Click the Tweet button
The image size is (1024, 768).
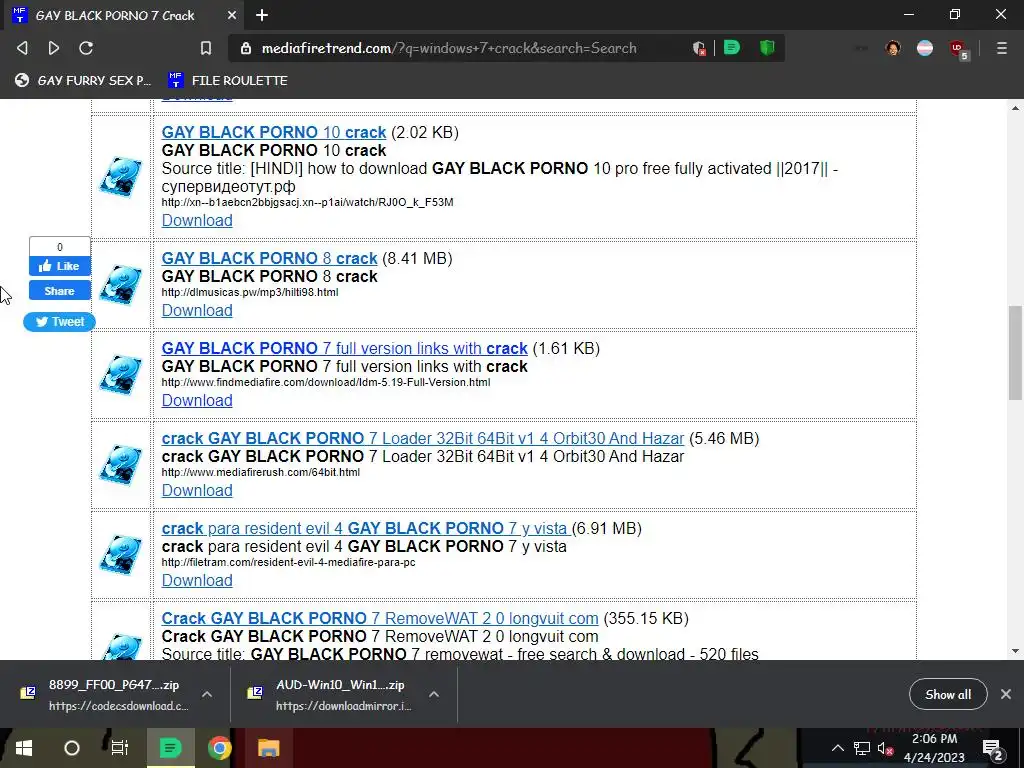coord(59,322)
